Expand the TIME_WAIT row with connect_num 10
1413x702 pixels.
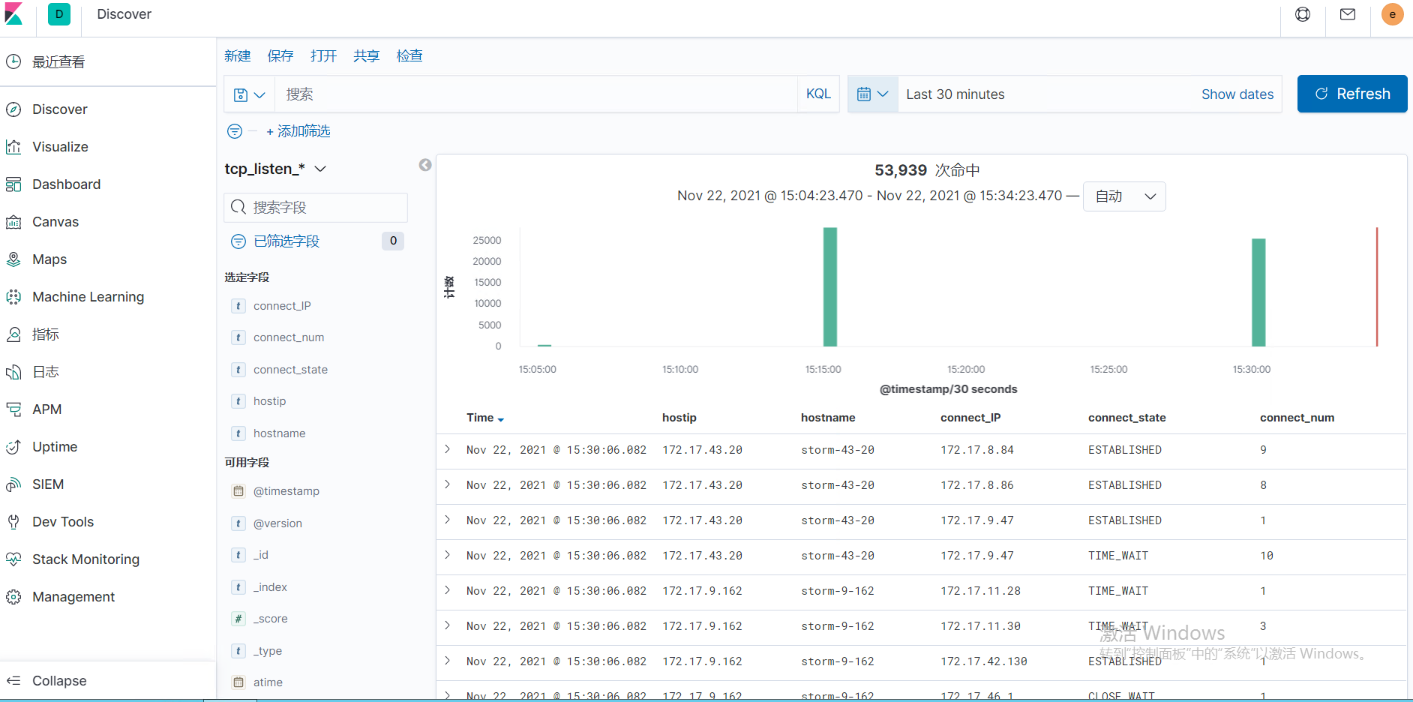pyautogui.click(x=448, y=555)
